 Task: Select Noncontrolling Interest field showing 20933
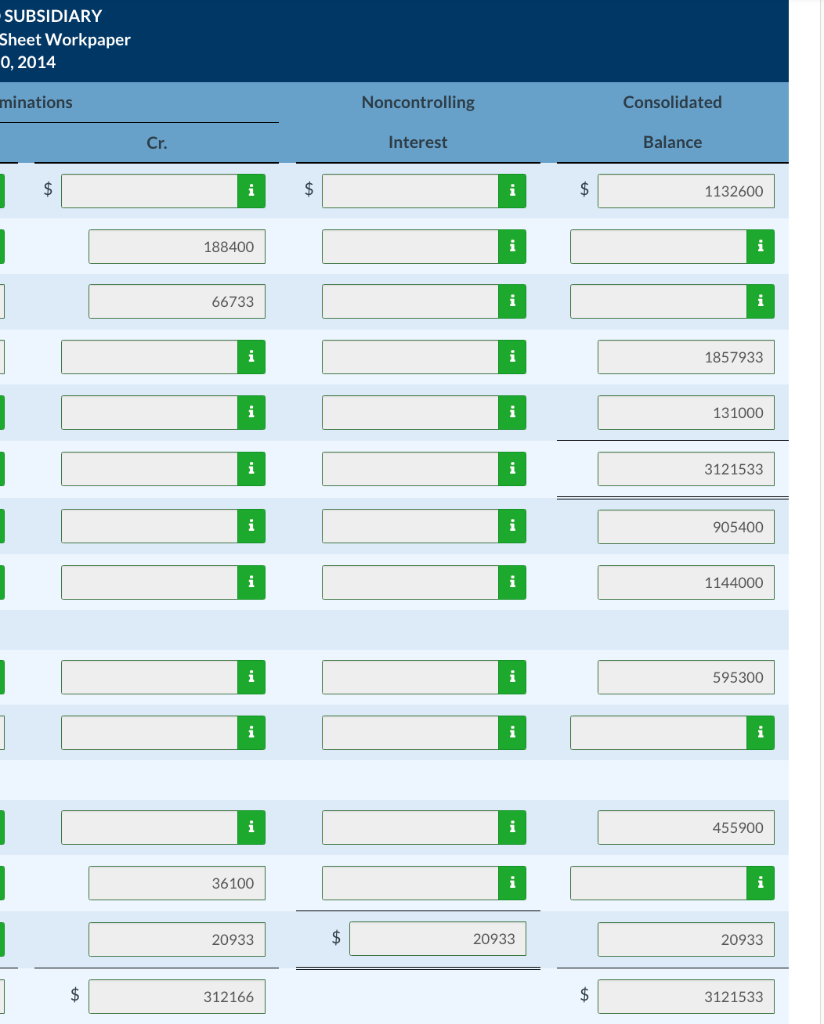[x=437, y=938]
